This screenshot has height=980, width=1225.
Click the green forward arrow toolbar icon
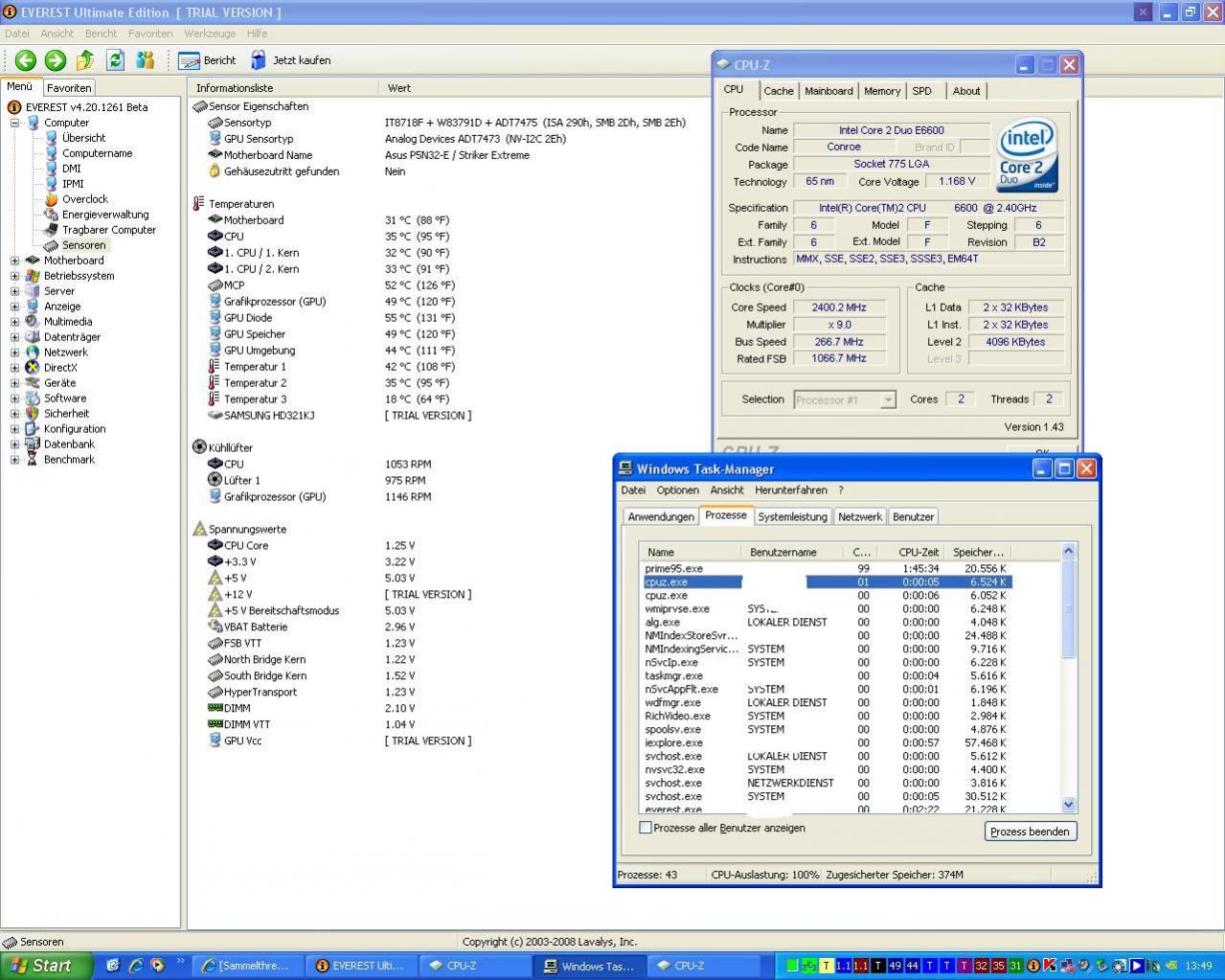[x=56, y=60]
